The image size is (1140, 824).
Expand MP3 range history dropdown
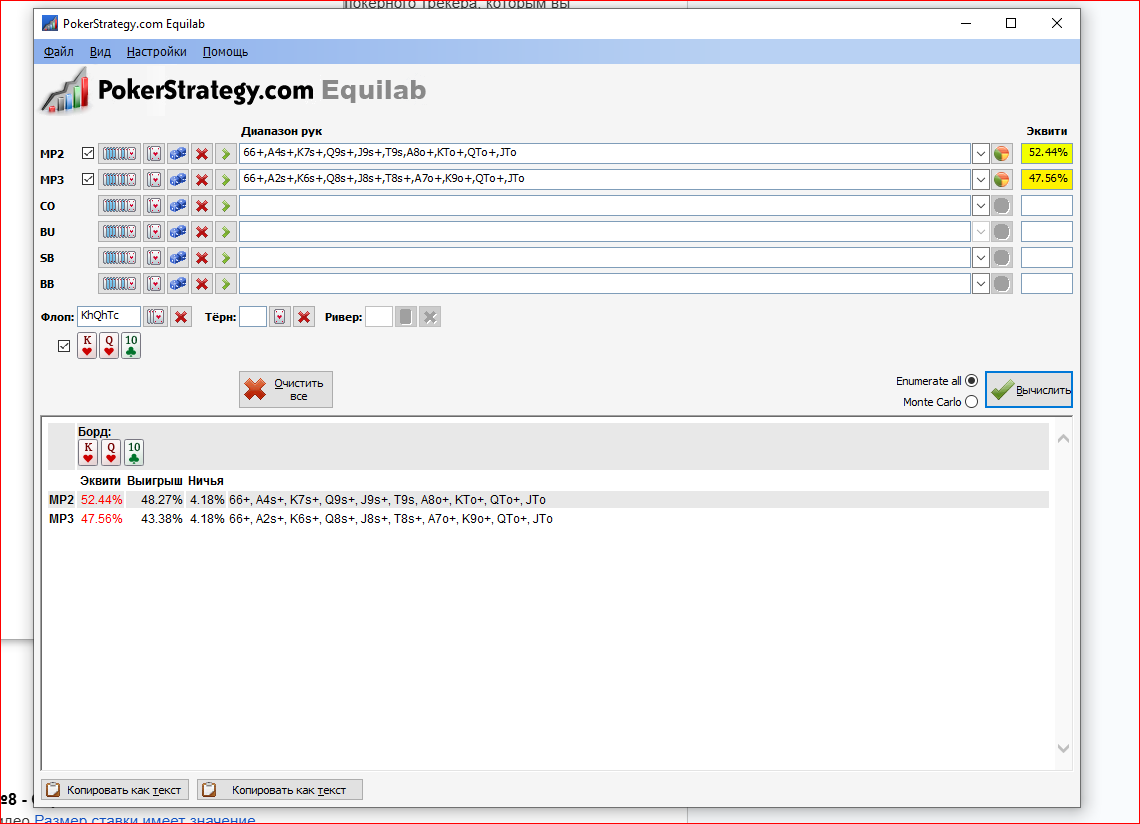pos(981,180)
